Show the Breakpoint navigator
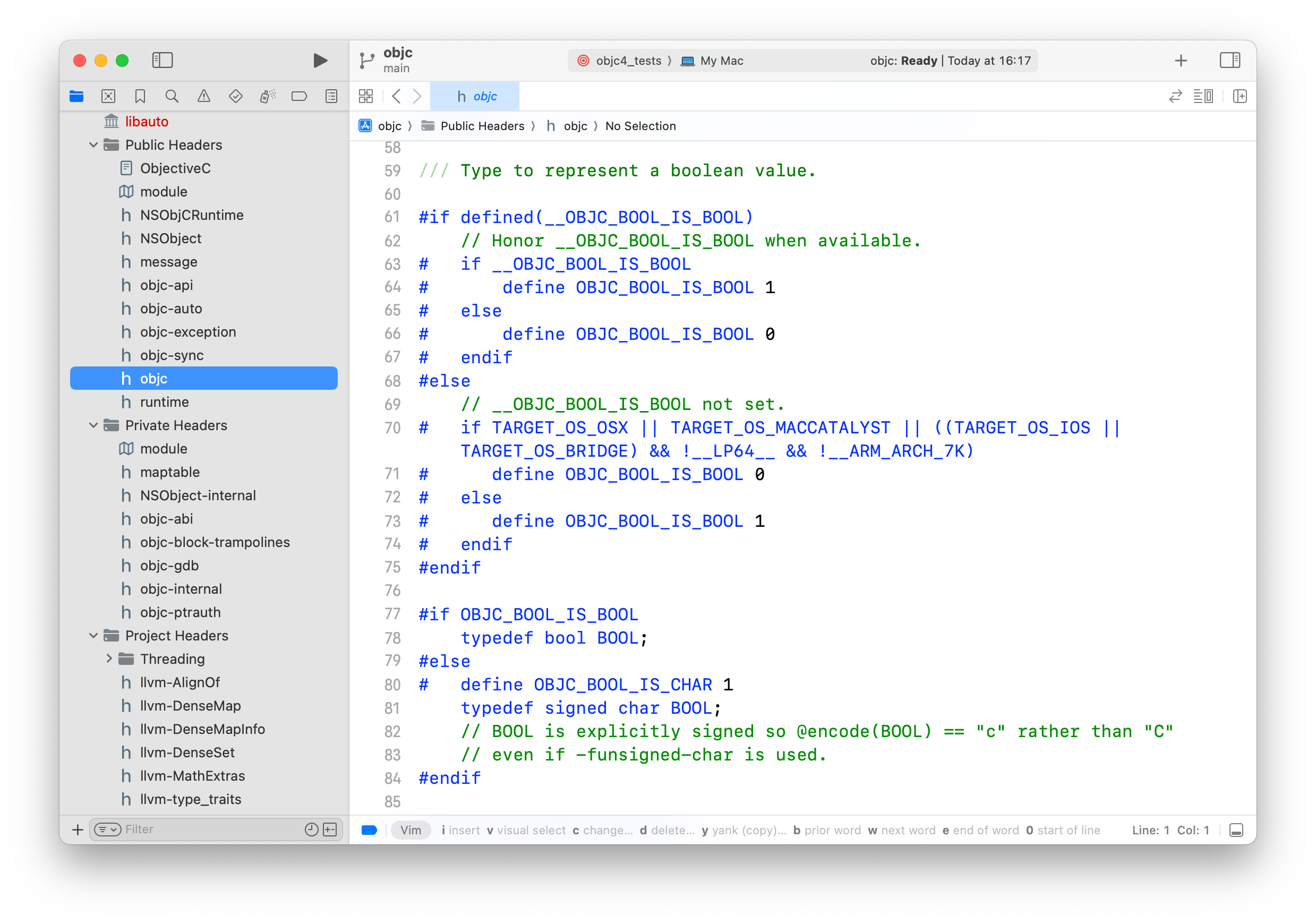 (299, 96)
